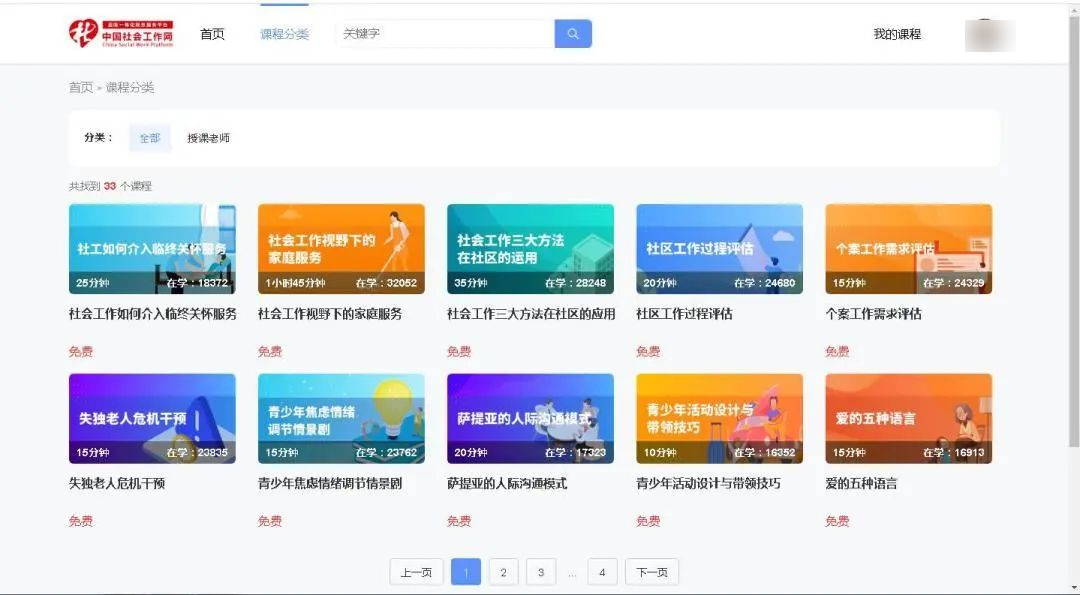Viewport: 1080px width, 595px height.
Task: Open the 社工如何介入临终关怀服务 course thumbnail
Action: click(152, 249)
